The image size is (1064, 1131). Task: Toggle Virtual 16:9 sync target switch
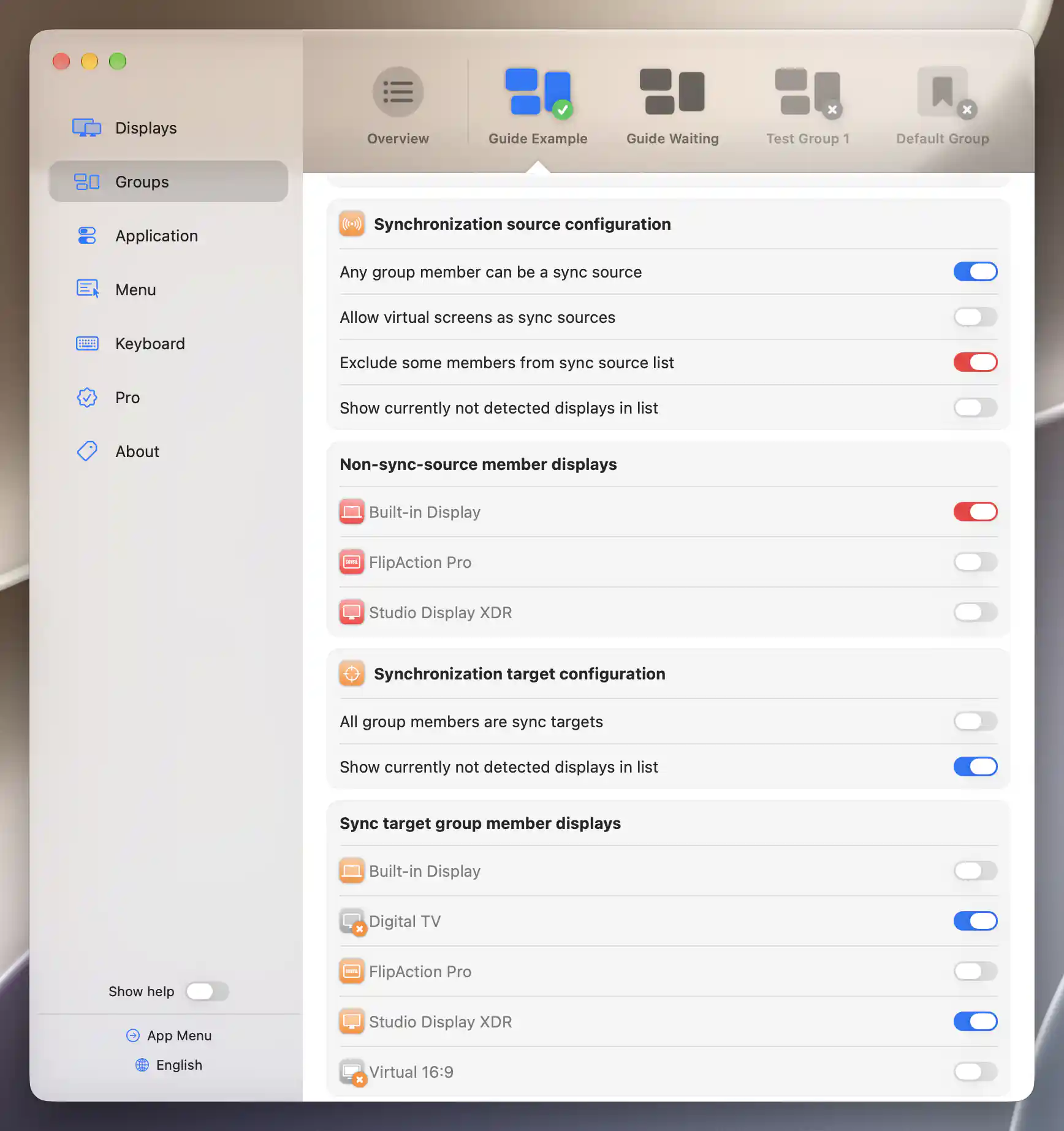(975, 1072)
